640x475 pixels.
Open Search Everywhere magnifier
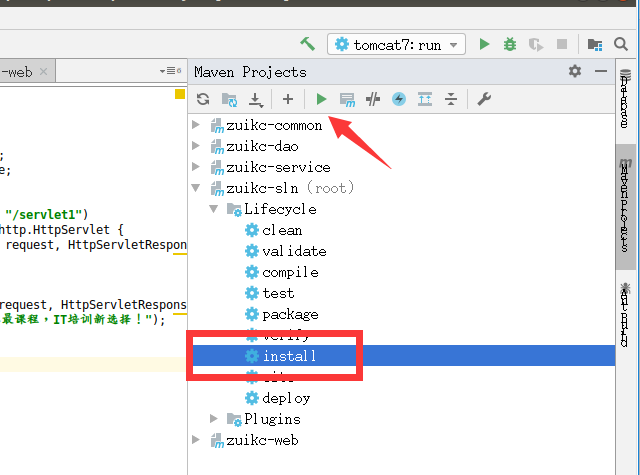click(x=621, y=44)
